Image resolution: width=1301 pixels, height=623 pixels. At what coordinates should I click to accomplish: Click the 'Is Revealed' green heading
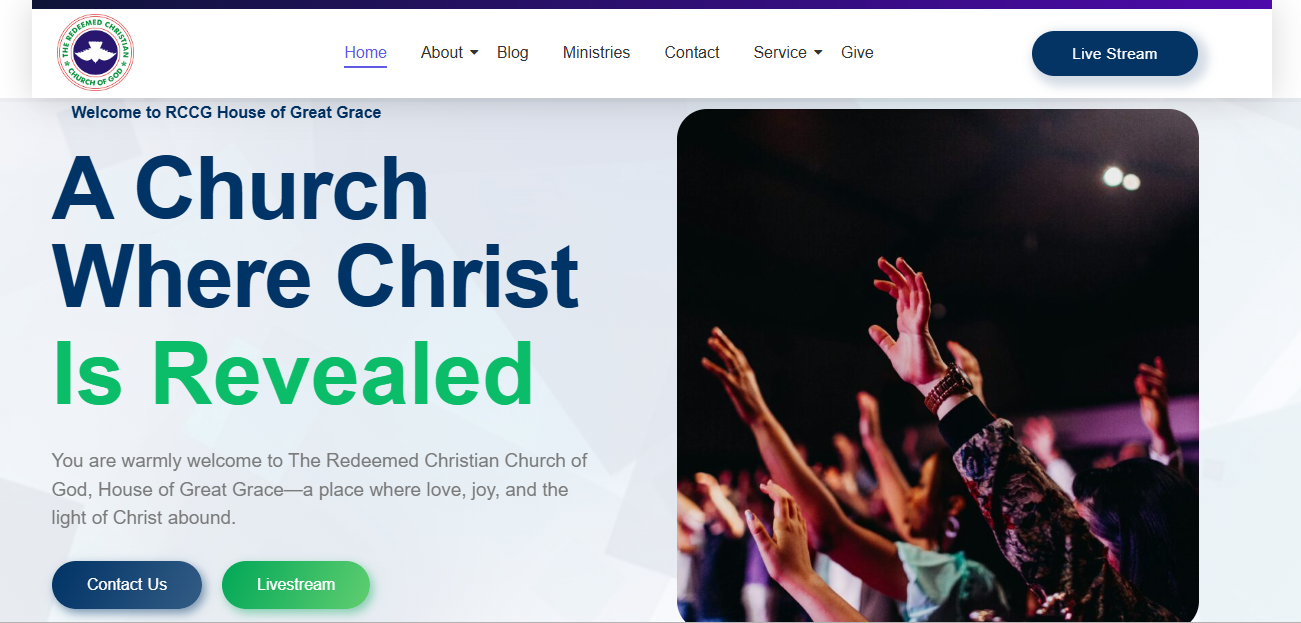293,374
